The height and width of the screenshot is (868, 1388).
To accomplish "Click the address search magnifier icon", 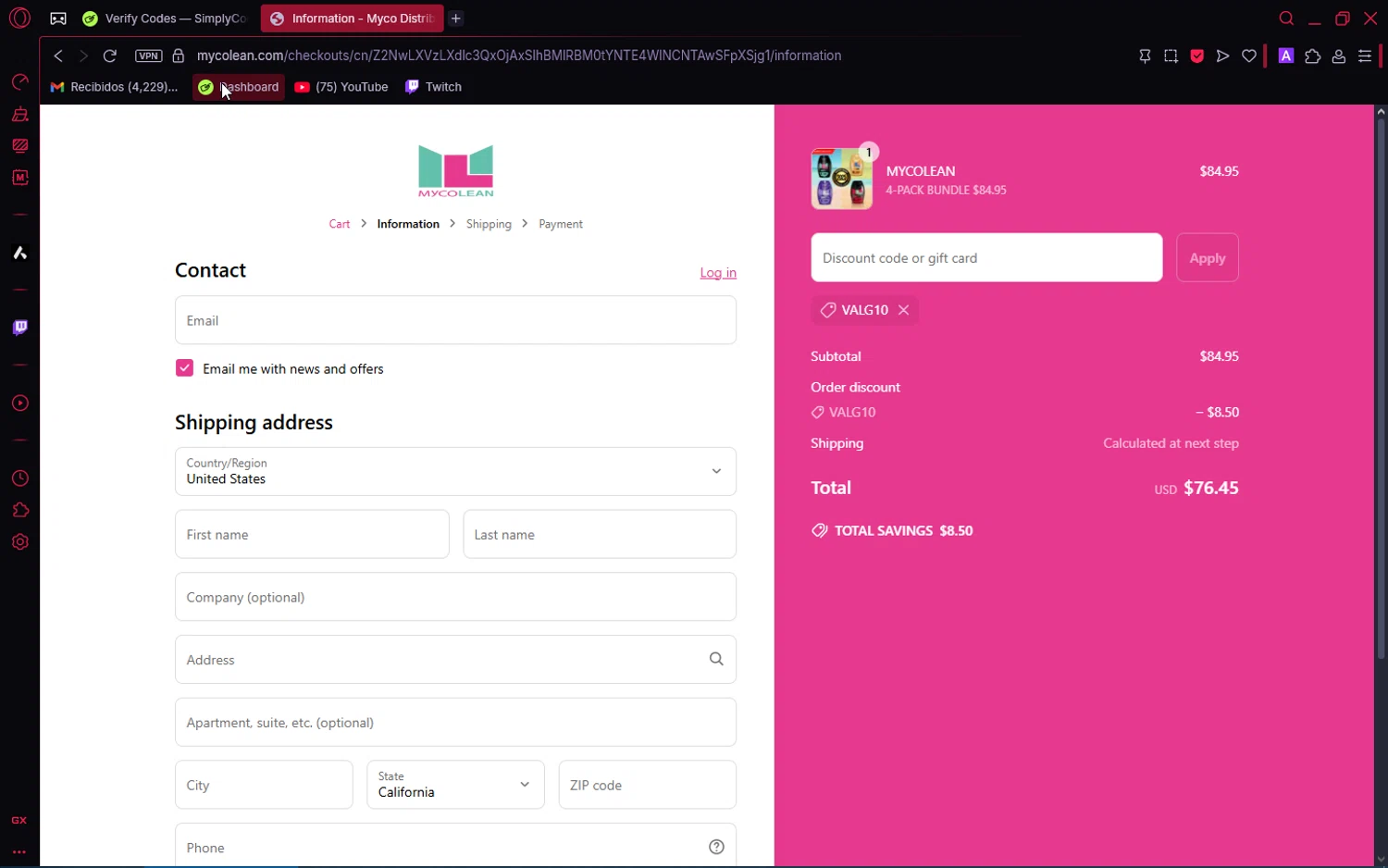I will pyautogui.click(x=716, y=659).
